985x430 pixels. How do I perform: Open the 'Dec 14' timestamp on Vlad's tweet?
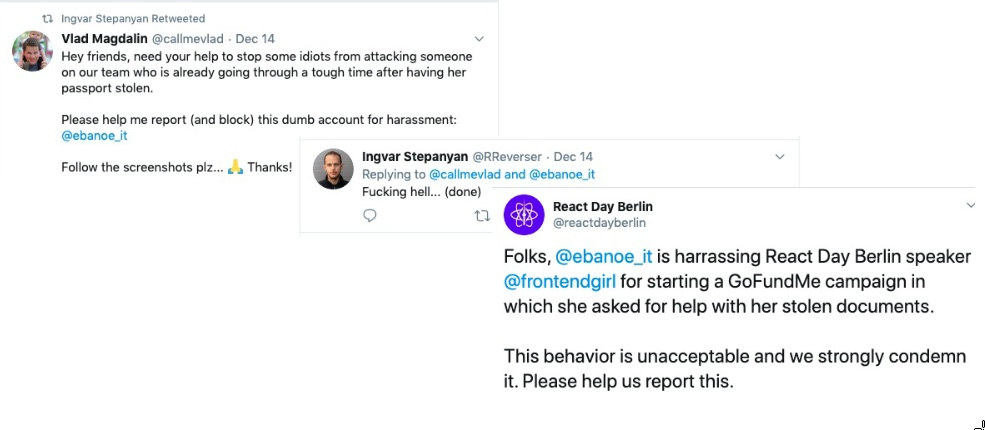(x=254, y=39)
